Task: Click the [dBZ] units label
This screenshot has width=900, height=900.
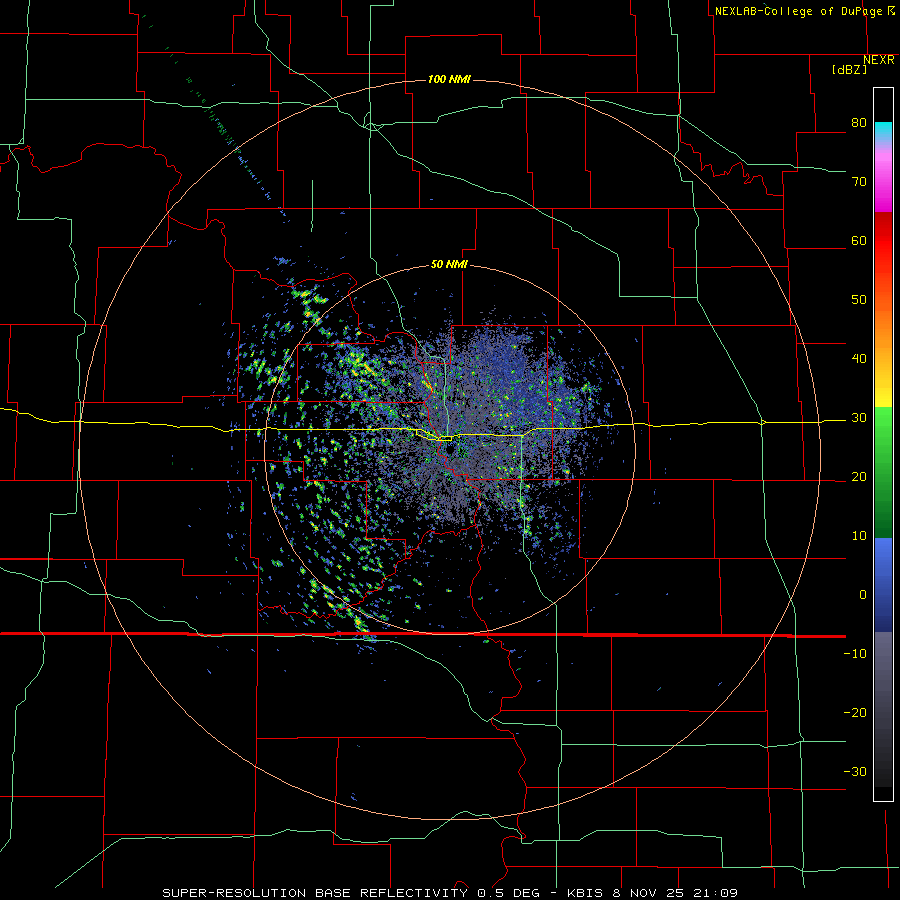Action: 849,69
